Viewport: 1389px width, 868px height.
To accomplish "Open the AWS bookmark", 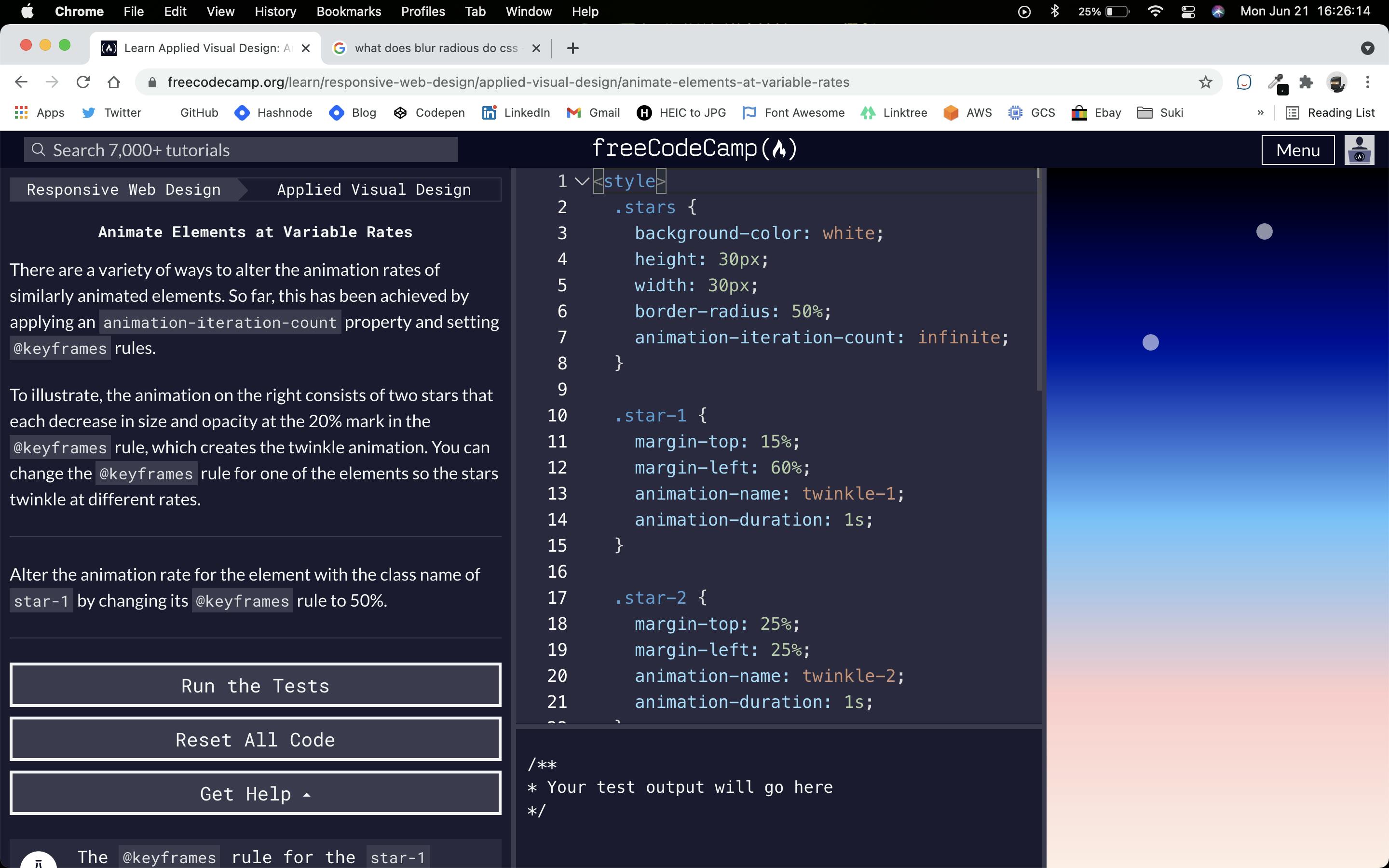I will [x=967, y=112].
